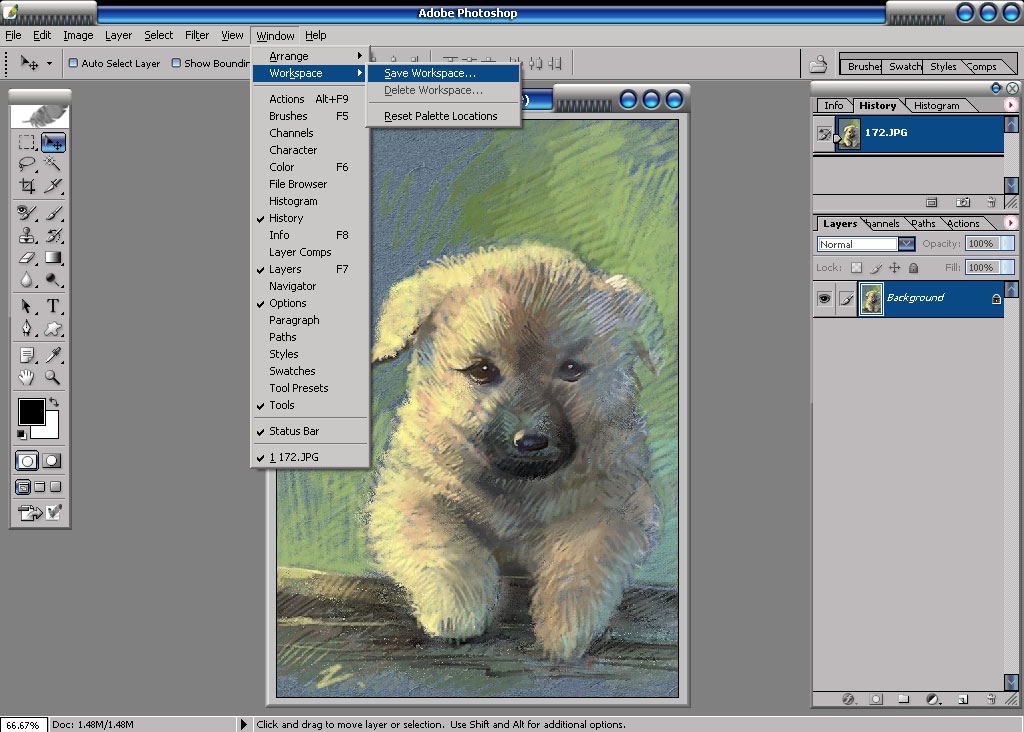The height and width of the screenshot is (732, 1024).
Task: Select the Path Selection tool
Action: coord(26,306)
